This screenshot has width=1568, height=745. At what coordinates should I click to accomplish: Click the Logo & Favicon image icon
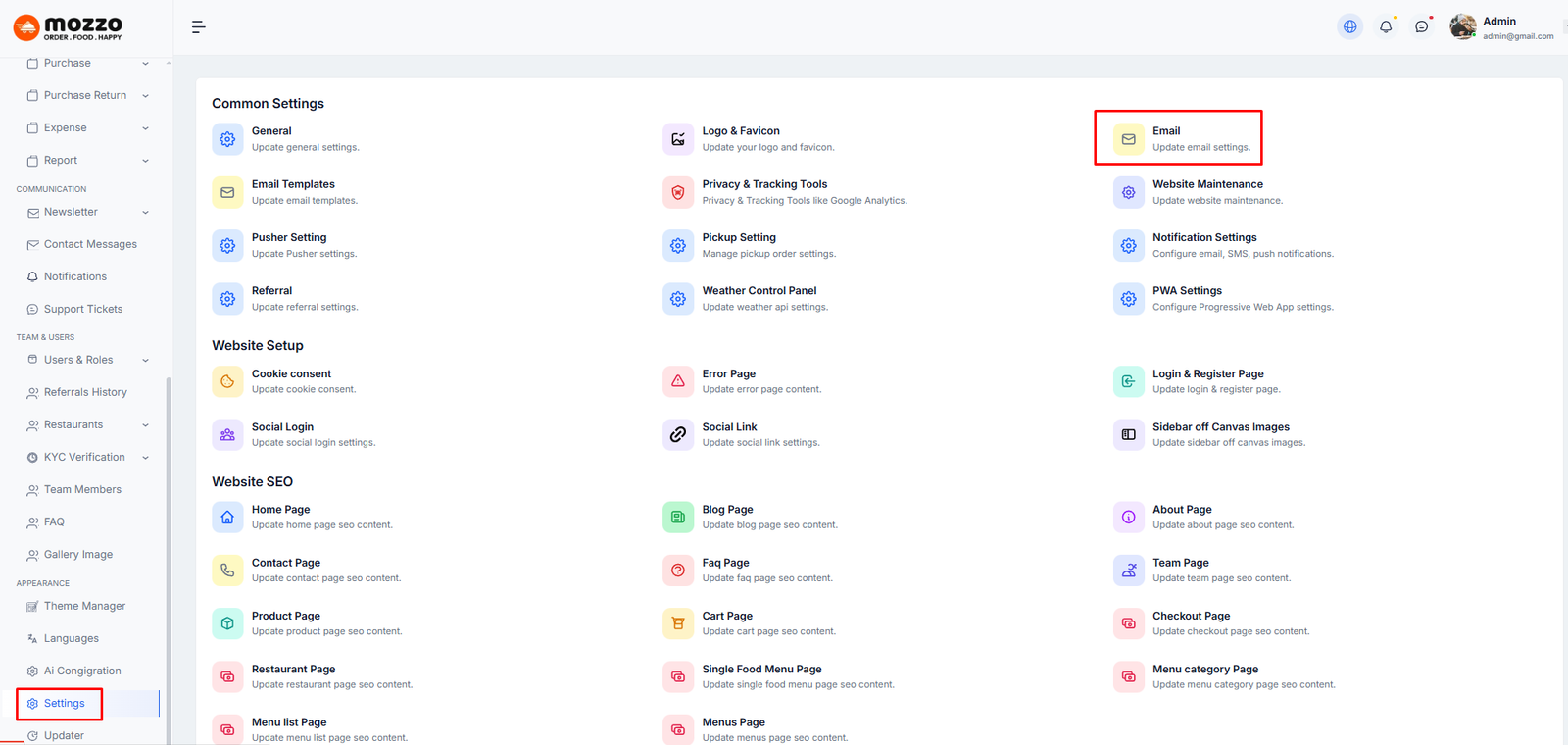[x=678, y=139]
